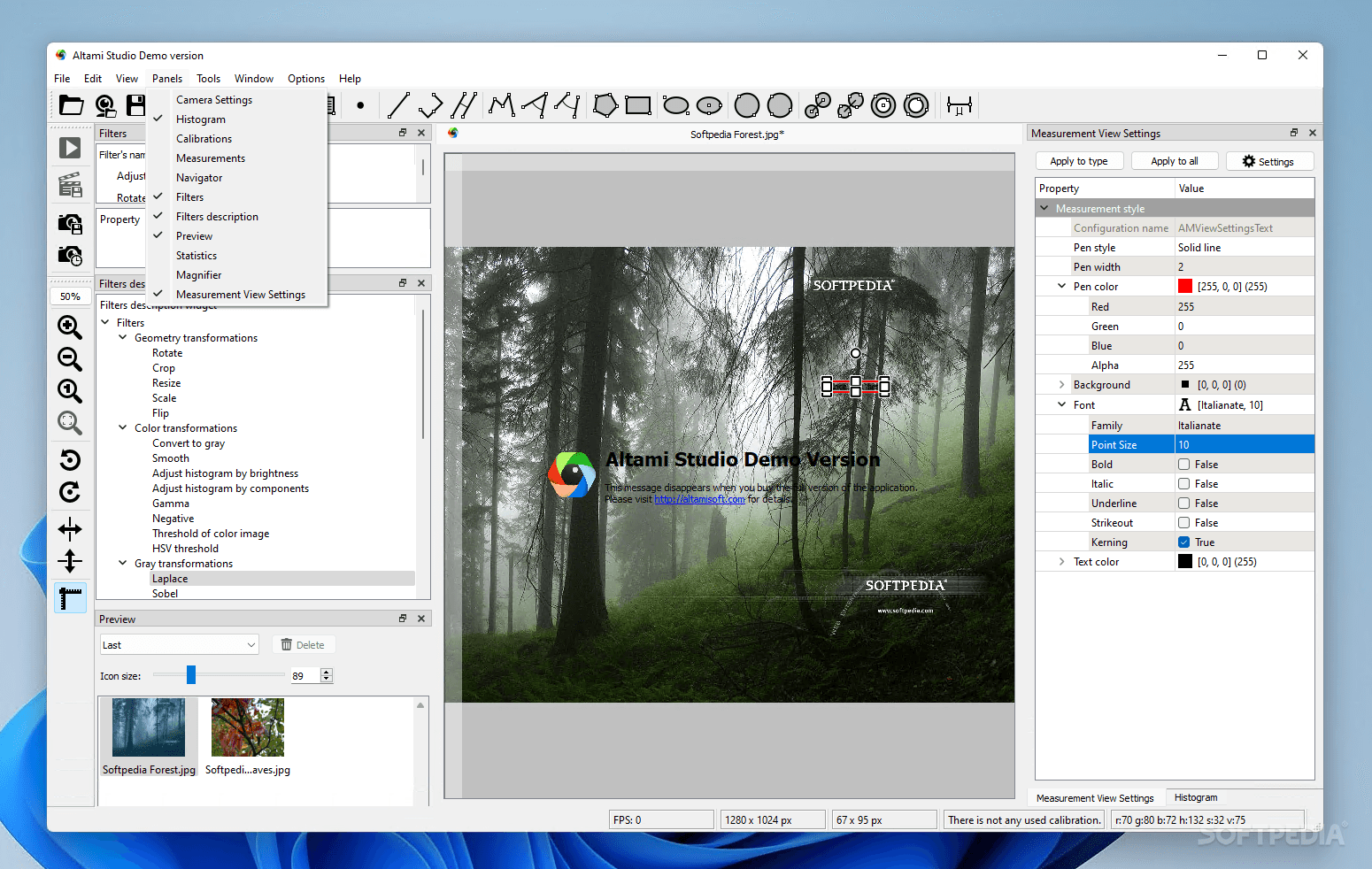Click the black Text color swatch
The image size is (1372, 869).
click(x=1185, y=562)
